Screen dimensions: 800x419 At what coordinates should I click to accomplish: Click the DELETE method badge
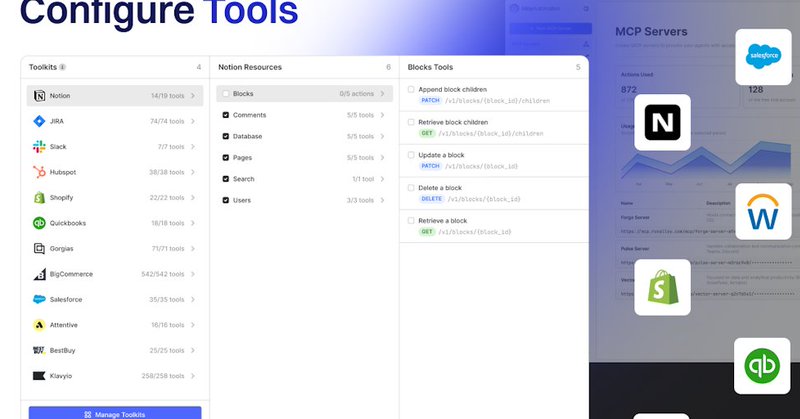coord(432,199)
